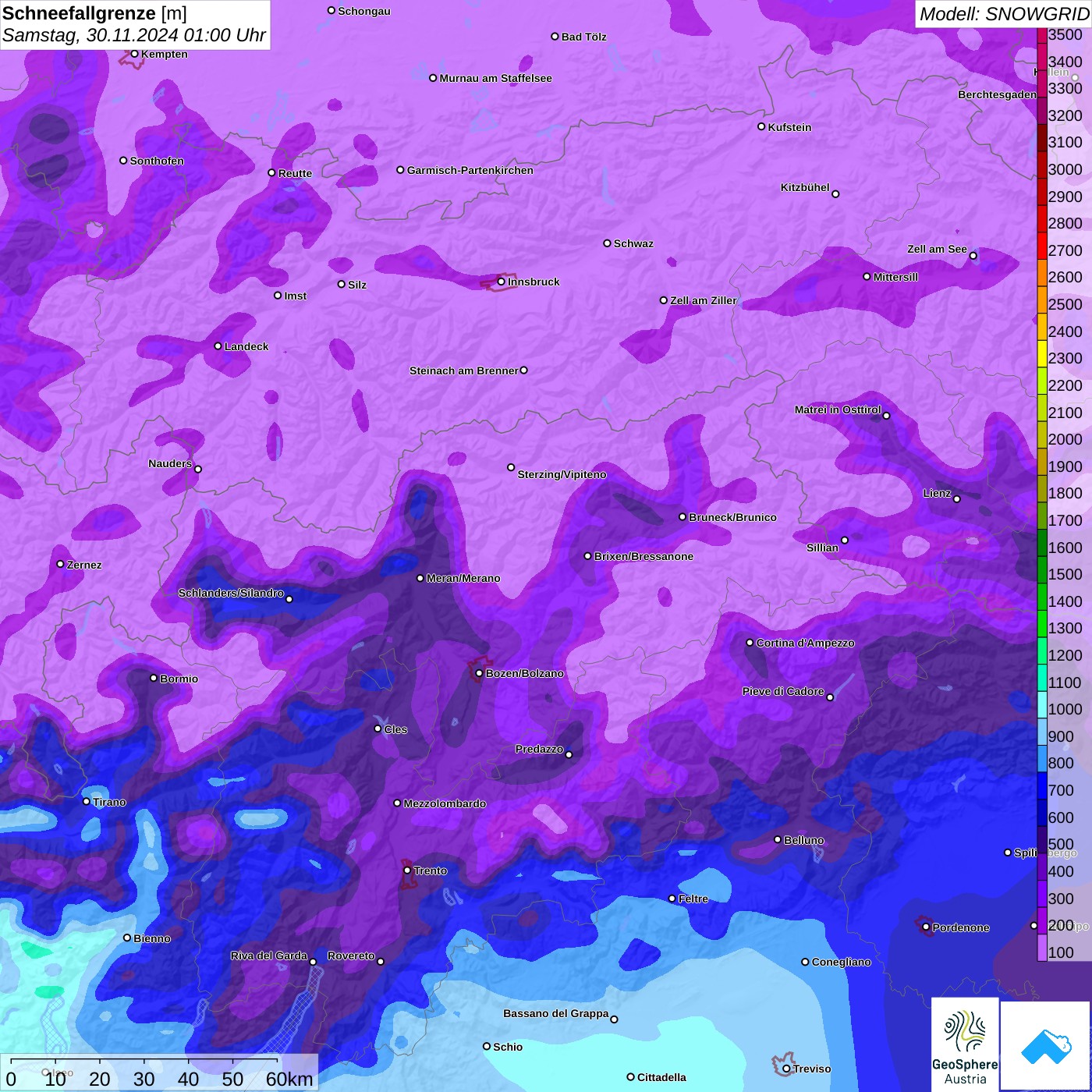Click the Pordenone marker dot
This screenshot has width=1092, height=1092.
coord(926,927)
